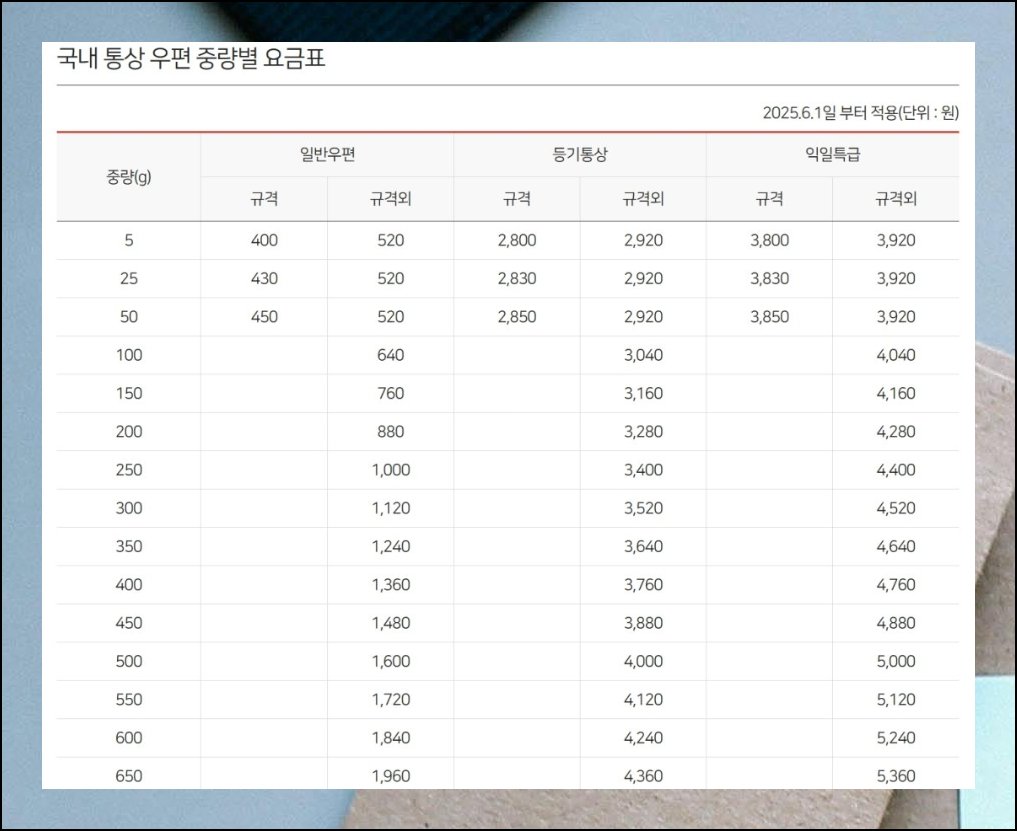Click the '중량(g)' column header

128,177
